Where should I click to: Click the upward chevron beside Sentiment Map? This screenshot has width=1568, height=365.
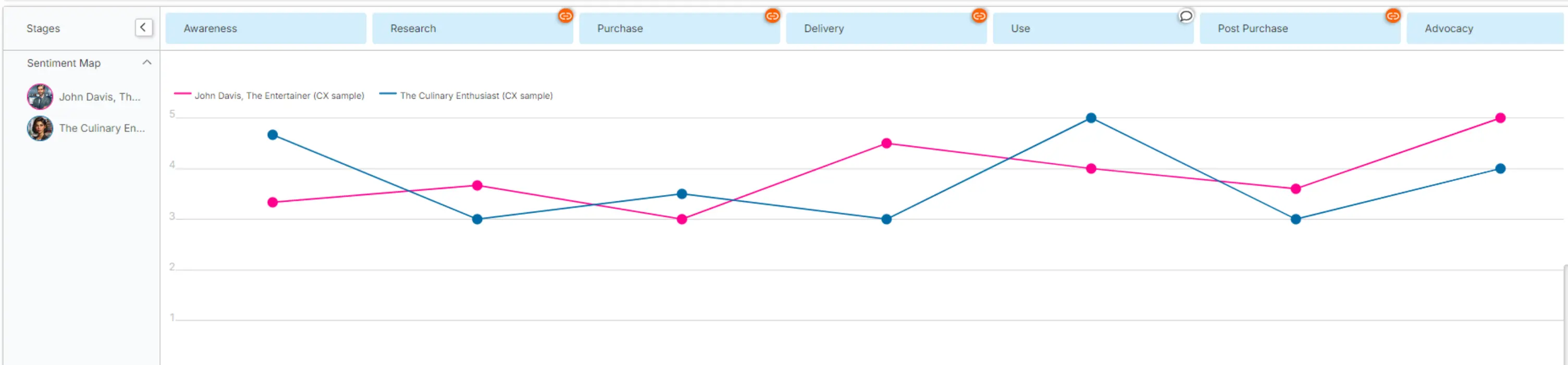(x=147, y=62)
